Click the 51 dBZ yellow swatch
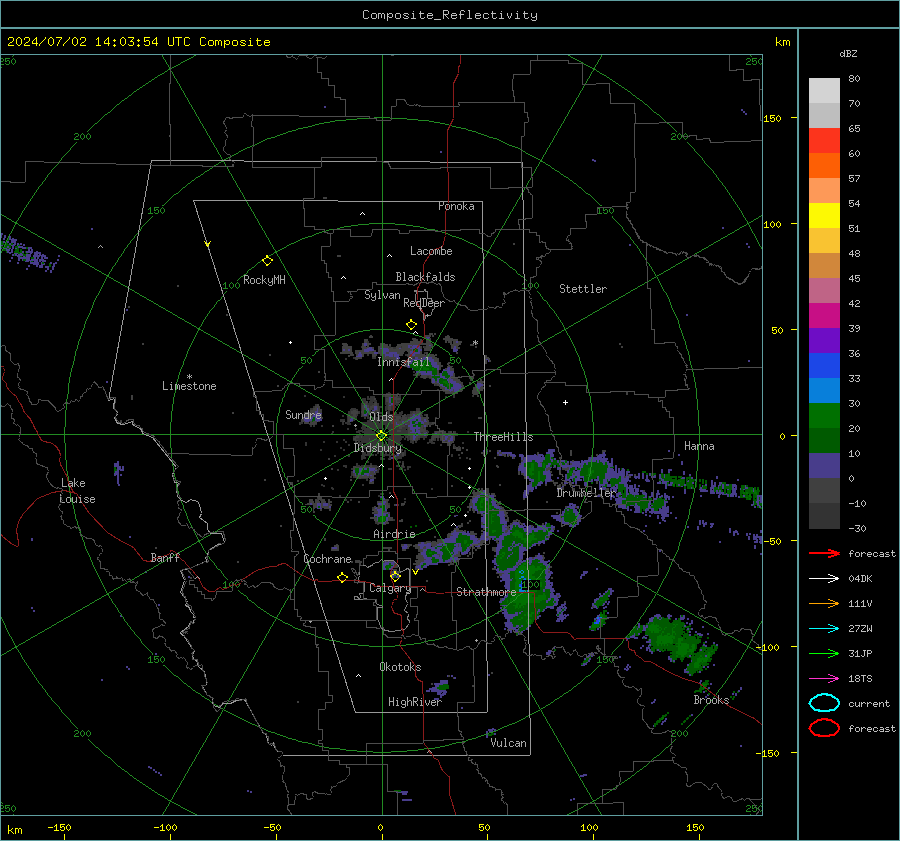Image resolution: width=900 pixels, height=841 pixels. tap(824, 215)
